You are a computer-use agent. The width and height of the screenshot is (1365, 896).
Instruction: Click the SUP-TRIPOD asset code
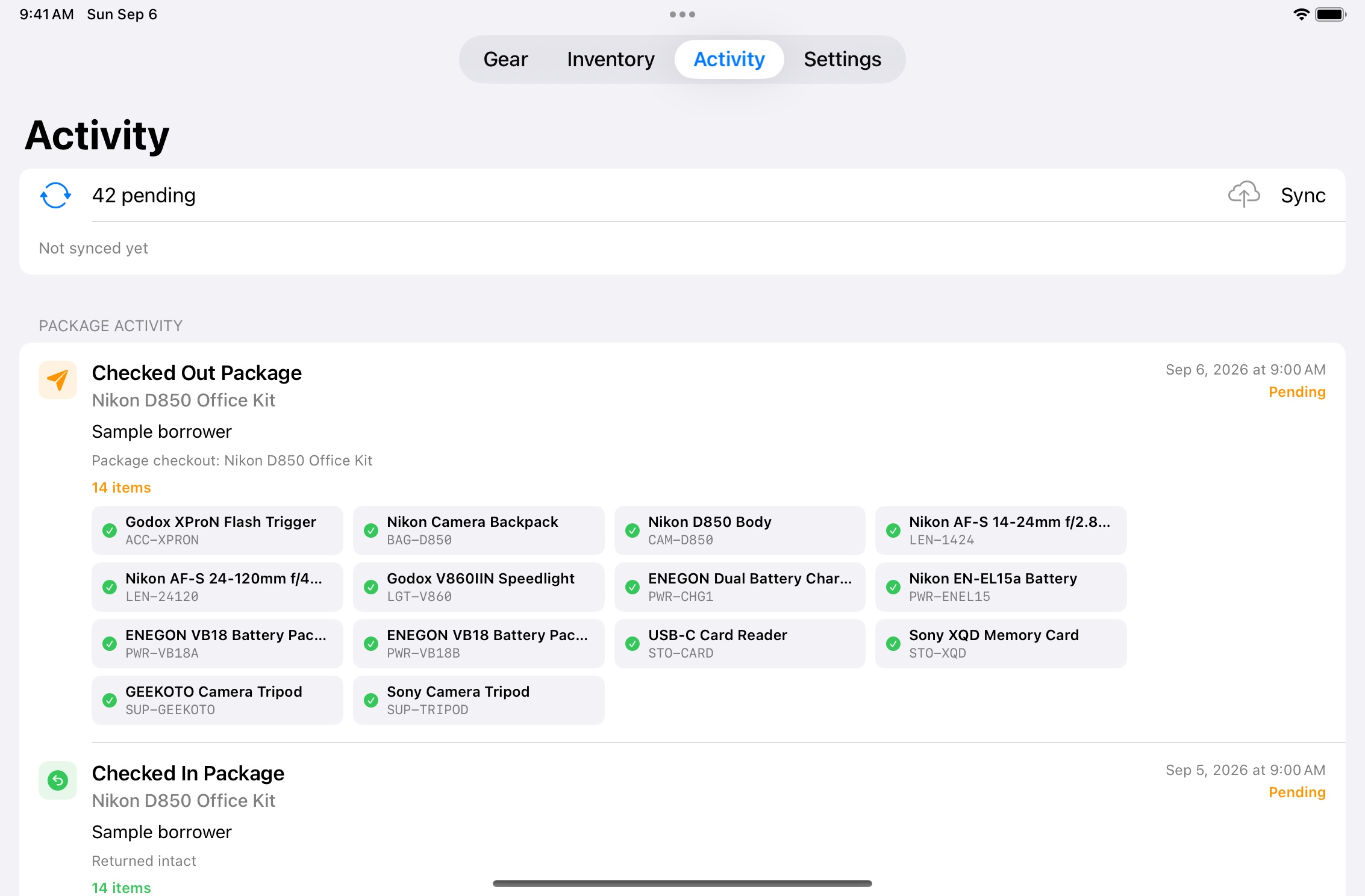point(427,710)
